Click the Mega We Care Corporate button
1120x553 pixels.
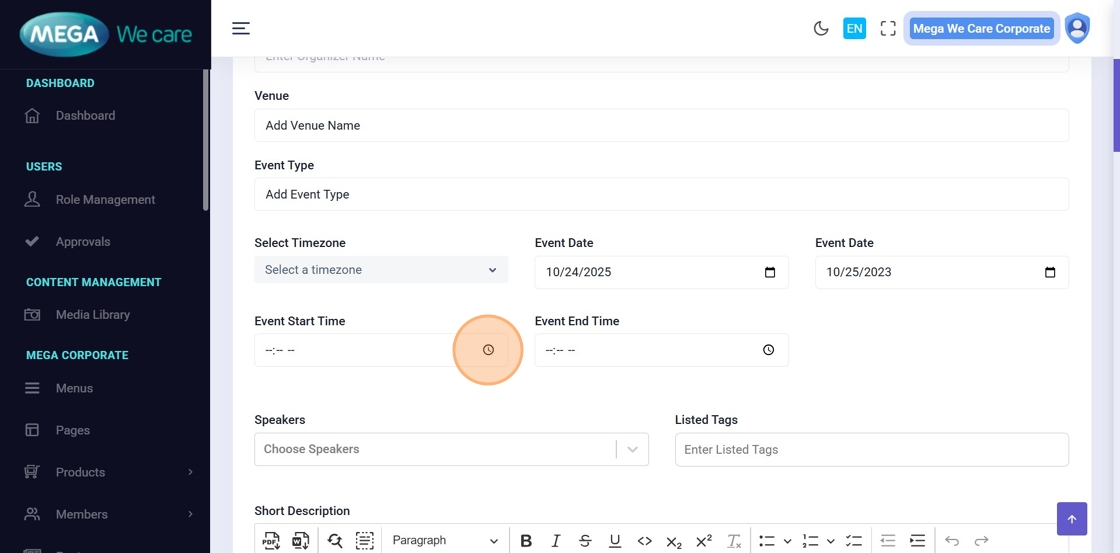coord(980,28)
